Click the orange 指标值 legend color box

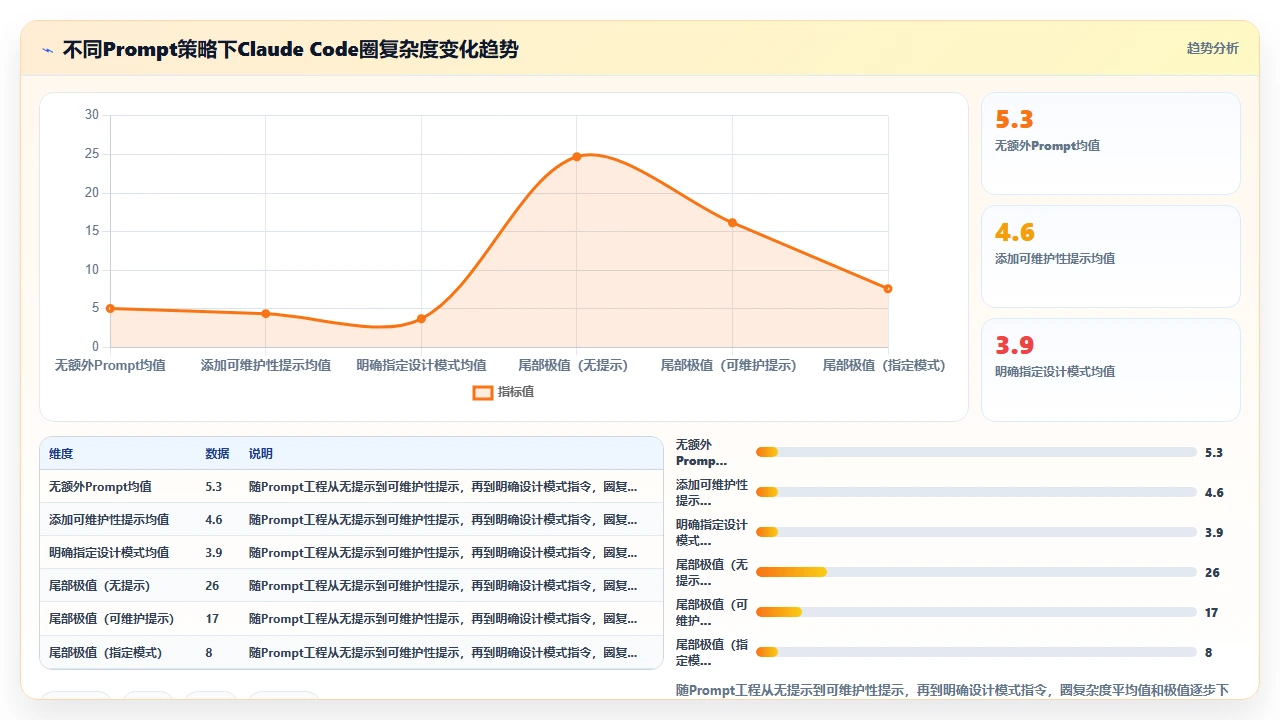pos(482,392)
